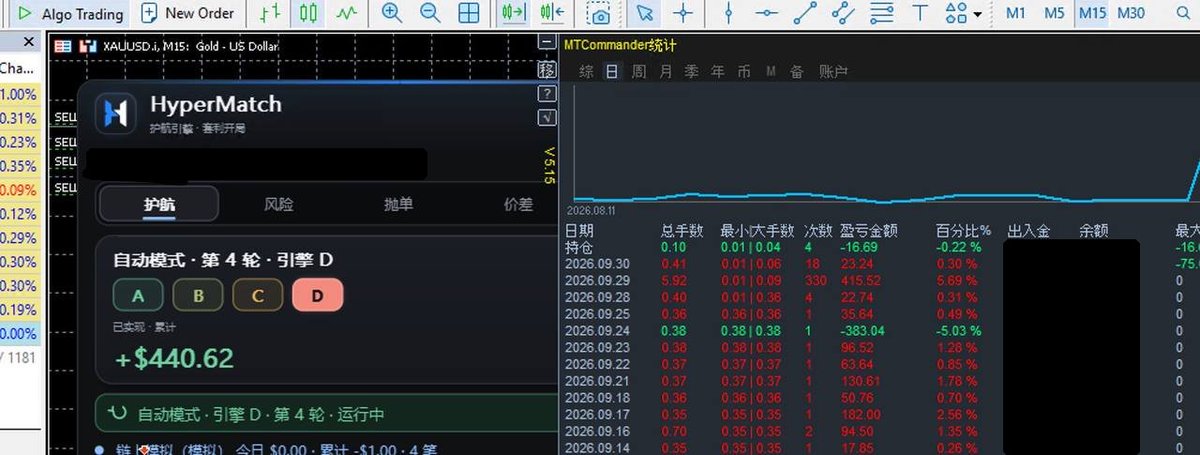Select engine A
Image resolution: width=1200 pixels, height=455 pixels.
point(138,296)
